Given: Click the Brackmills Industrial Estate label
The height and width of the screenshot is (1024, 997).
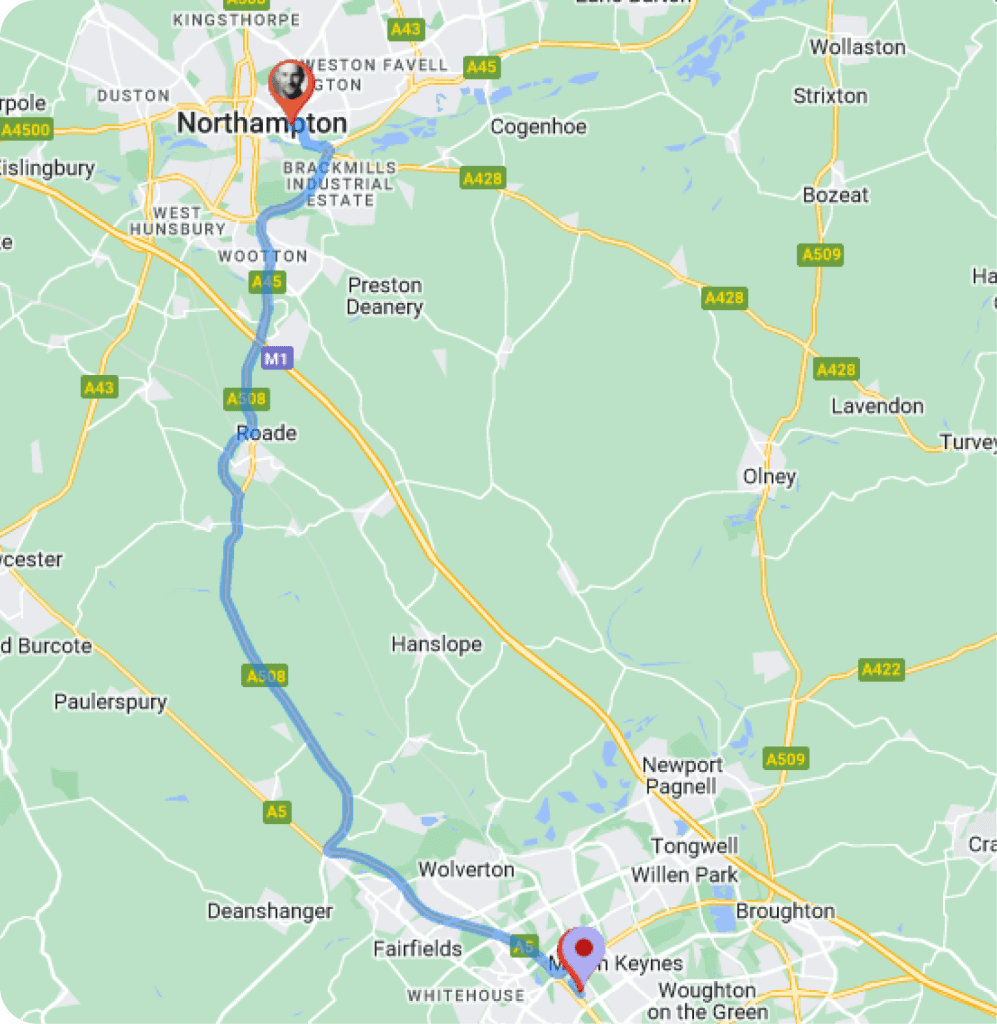Looking at the screenshot, I should point(340,184).
